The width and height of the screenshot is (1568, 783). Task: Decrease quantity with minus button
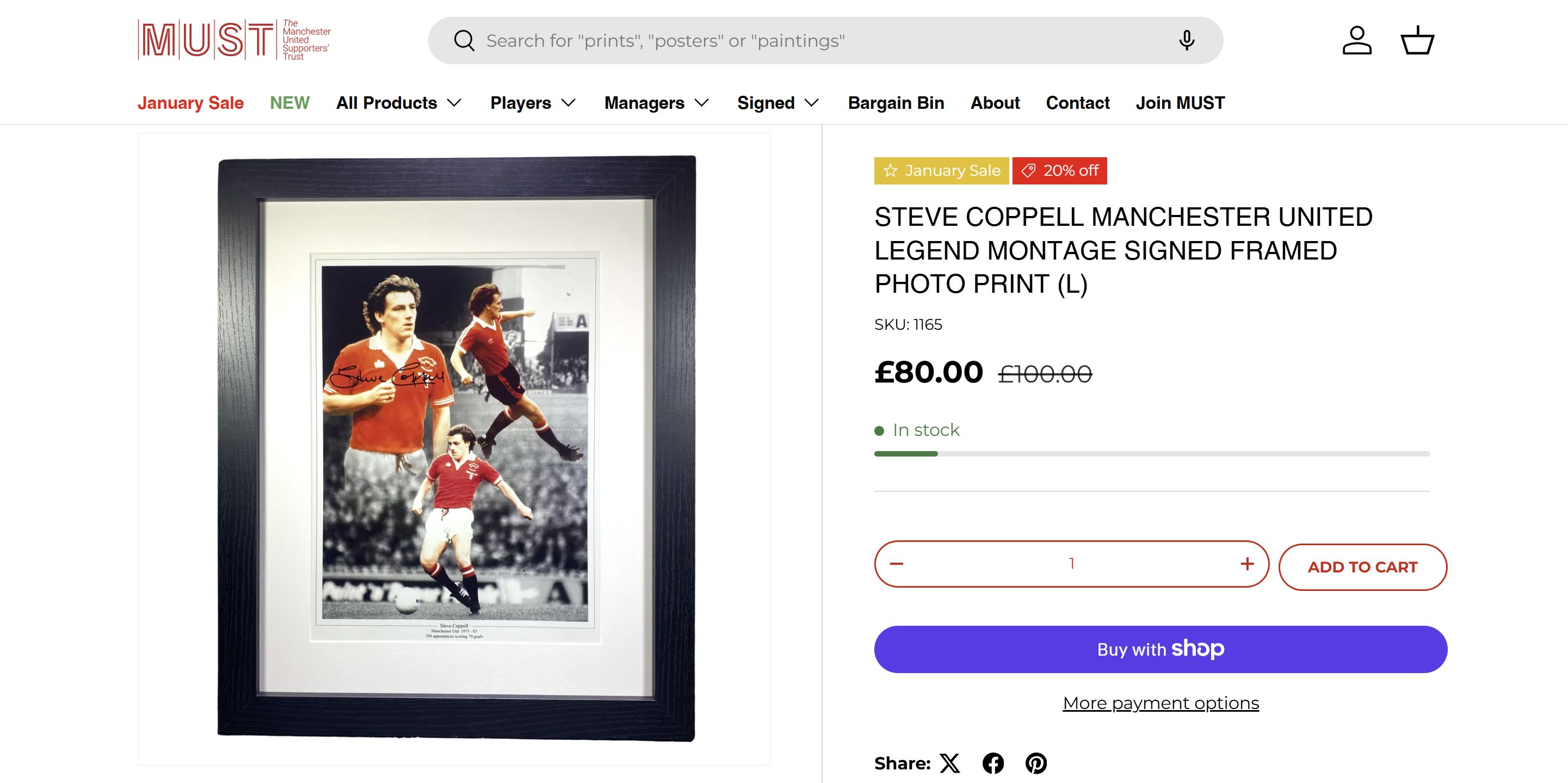[x=897, y=564]
